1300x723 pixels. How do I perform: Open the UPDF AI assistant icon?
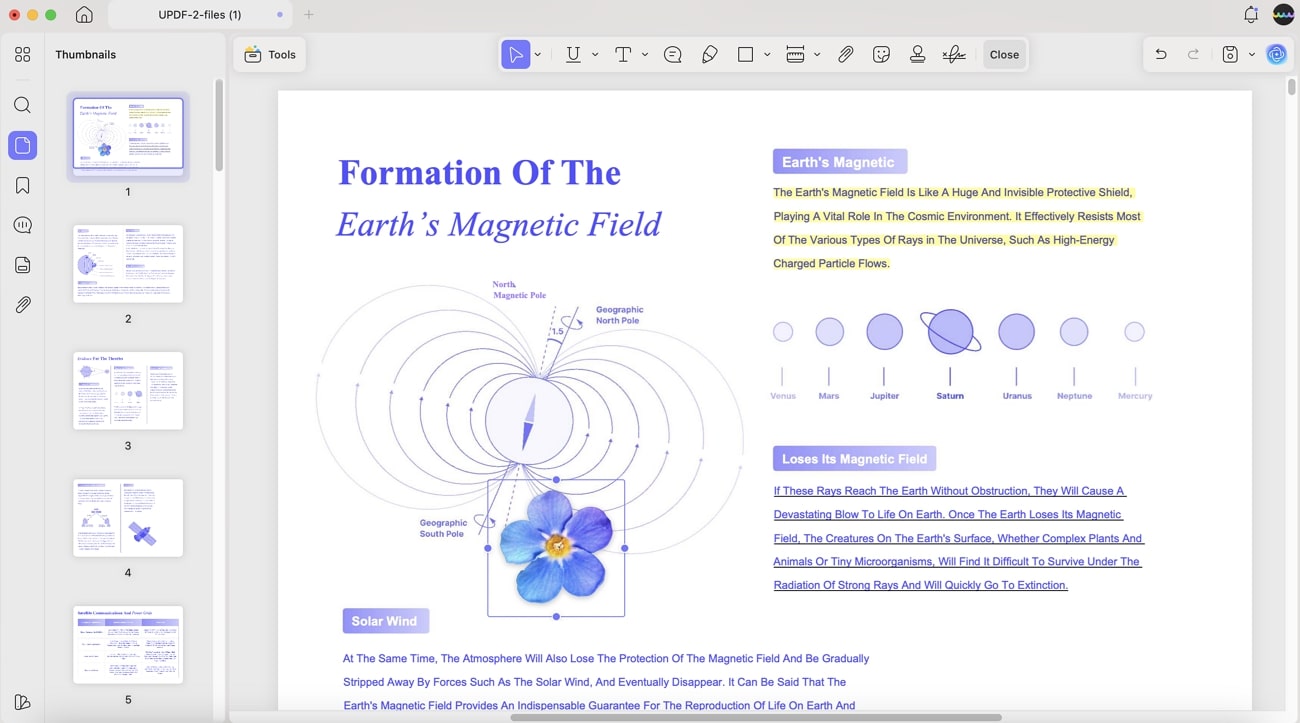pyautogui.click(x=1277, y=55)
